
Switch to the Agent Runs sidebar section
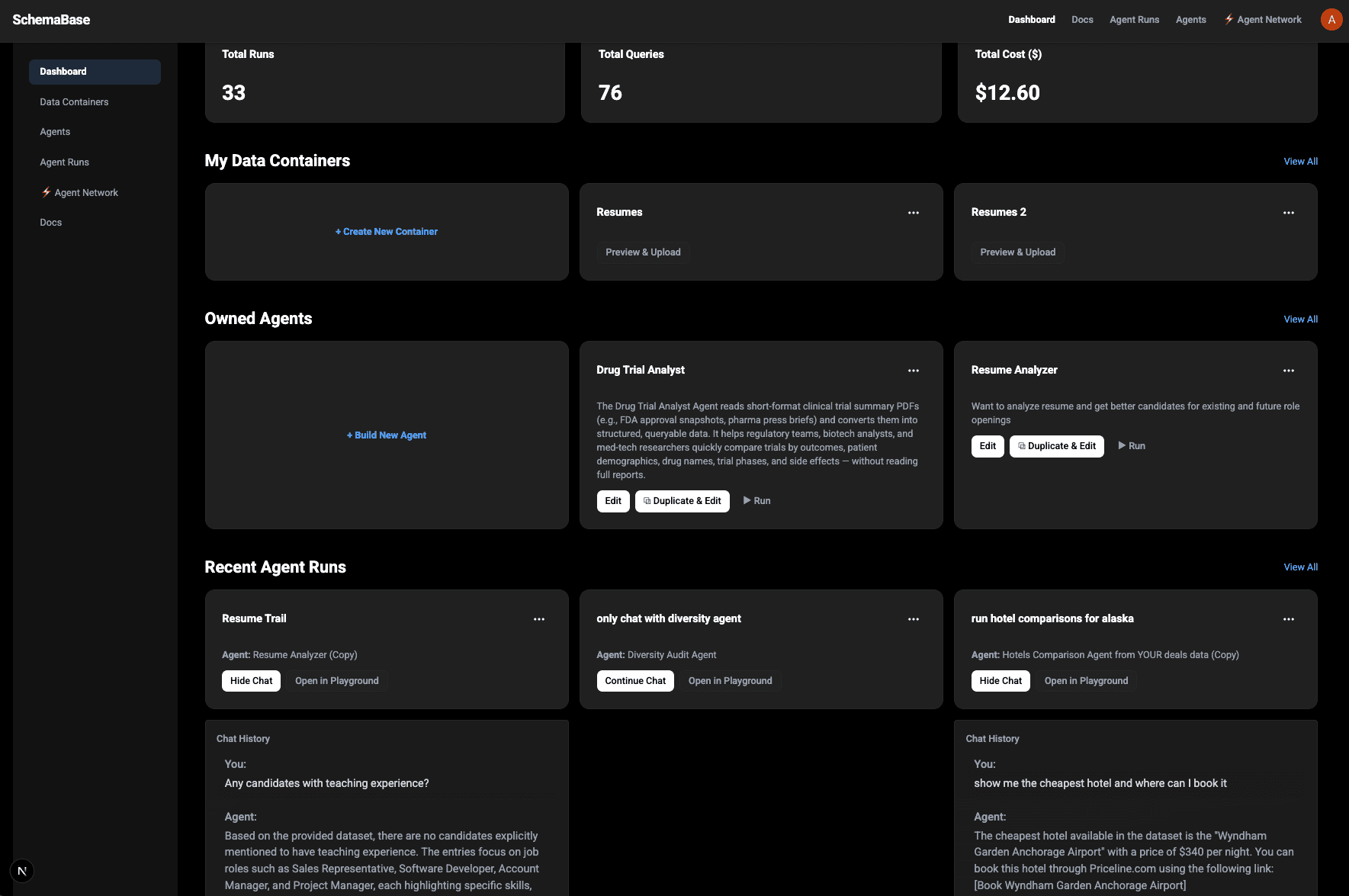65,162
